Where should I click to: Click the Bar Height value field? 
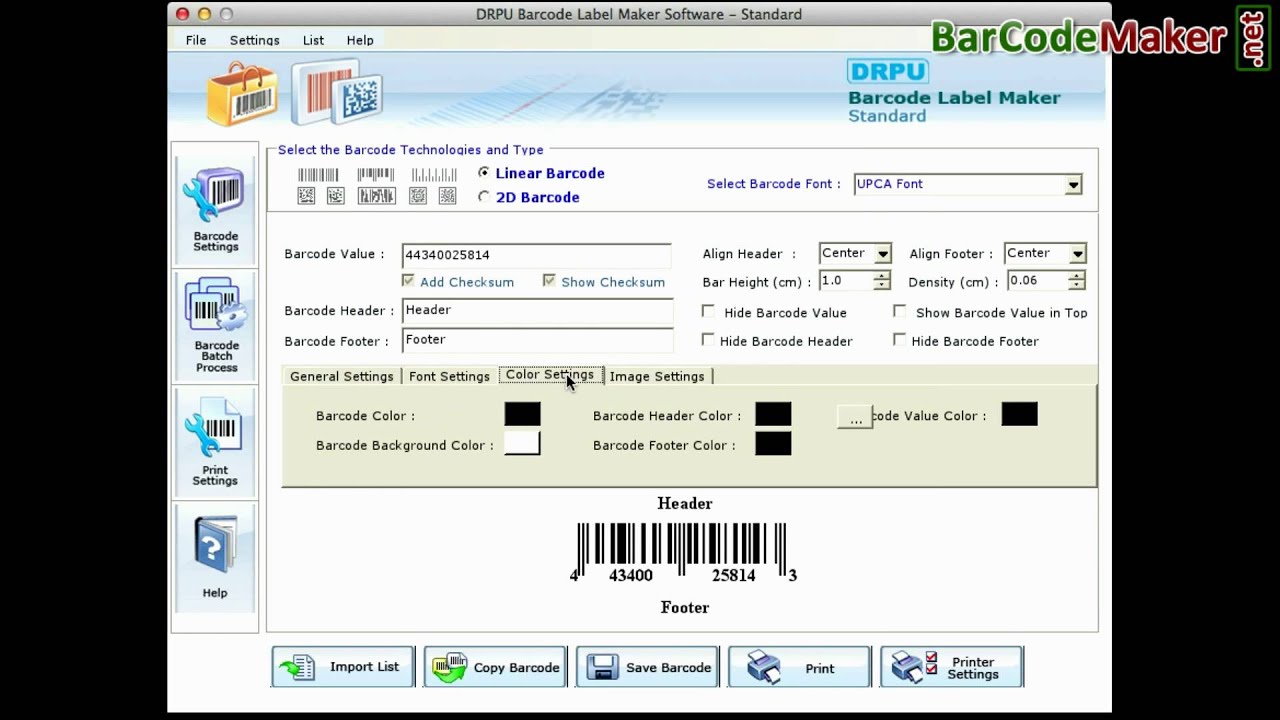coord(846,281)
